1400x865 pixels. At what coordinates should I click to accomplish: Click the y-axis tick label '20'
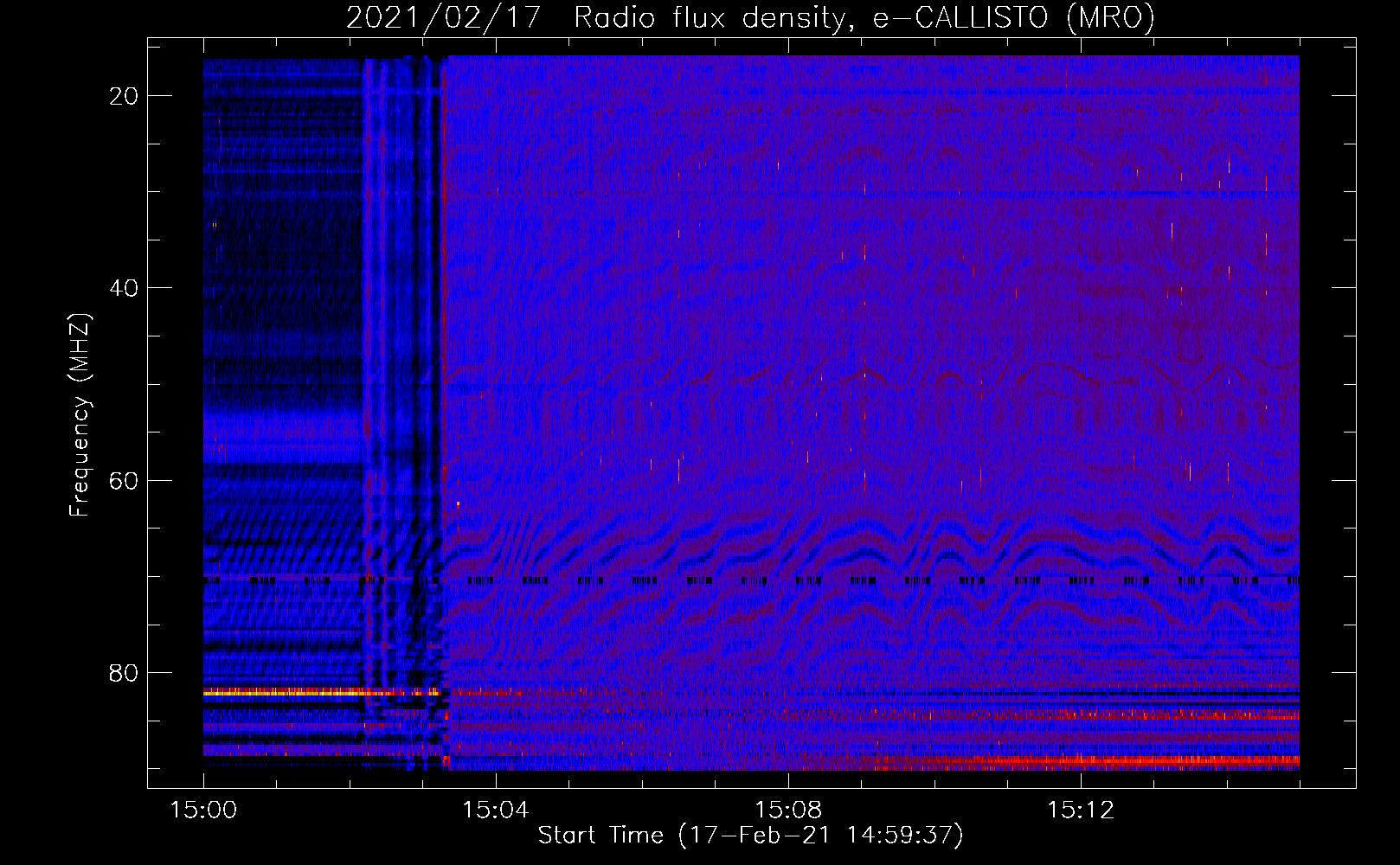pos(125,96)
